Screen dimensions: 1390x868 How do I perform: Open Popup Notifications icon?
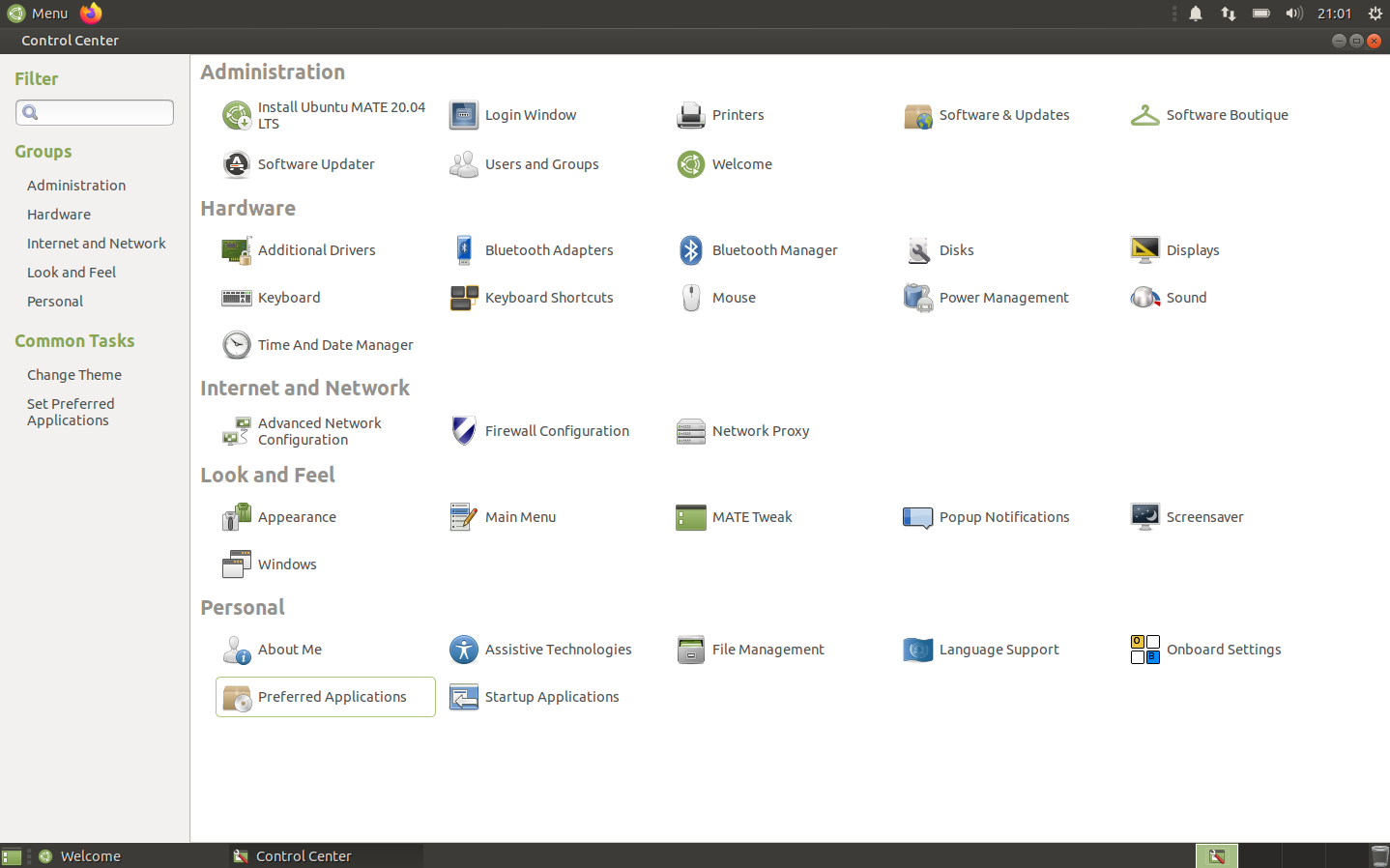point(918,517)
